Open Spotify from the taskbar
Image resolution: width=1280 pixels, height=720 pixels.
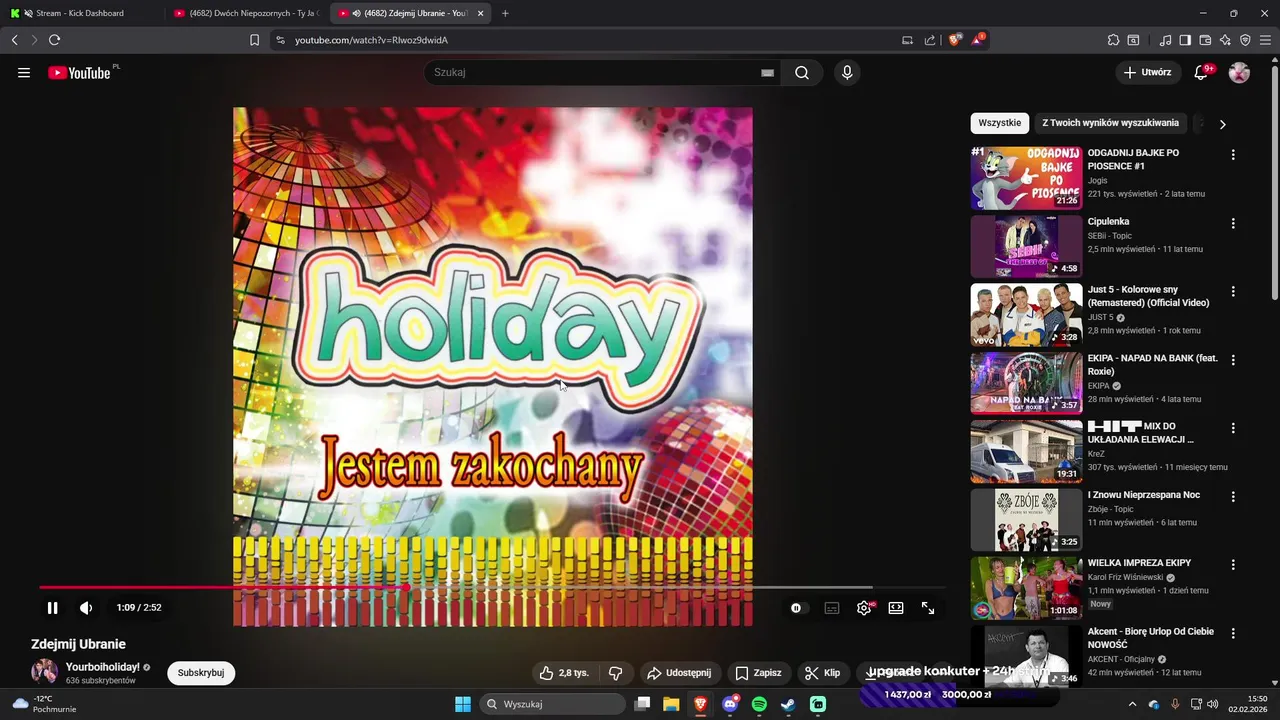[759, 704]
